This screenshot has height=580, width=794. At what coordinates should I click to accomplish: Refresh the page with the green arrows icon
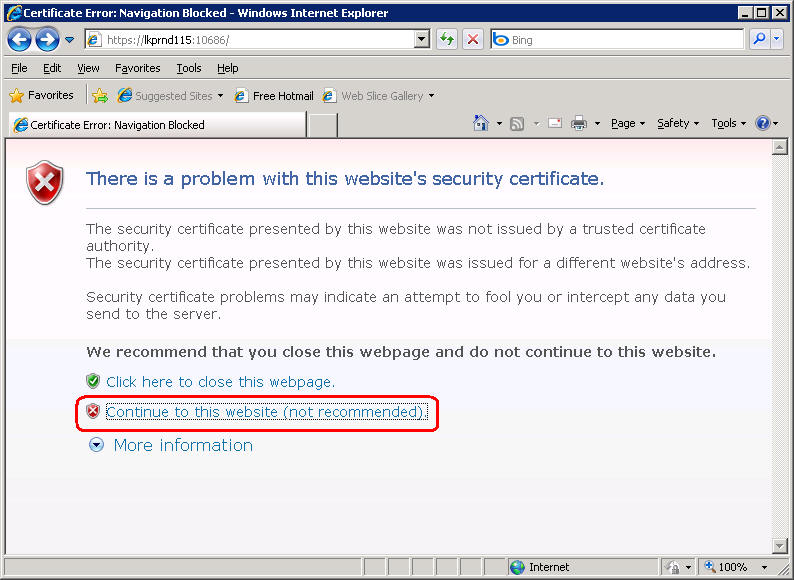click(x=447, y=40)
